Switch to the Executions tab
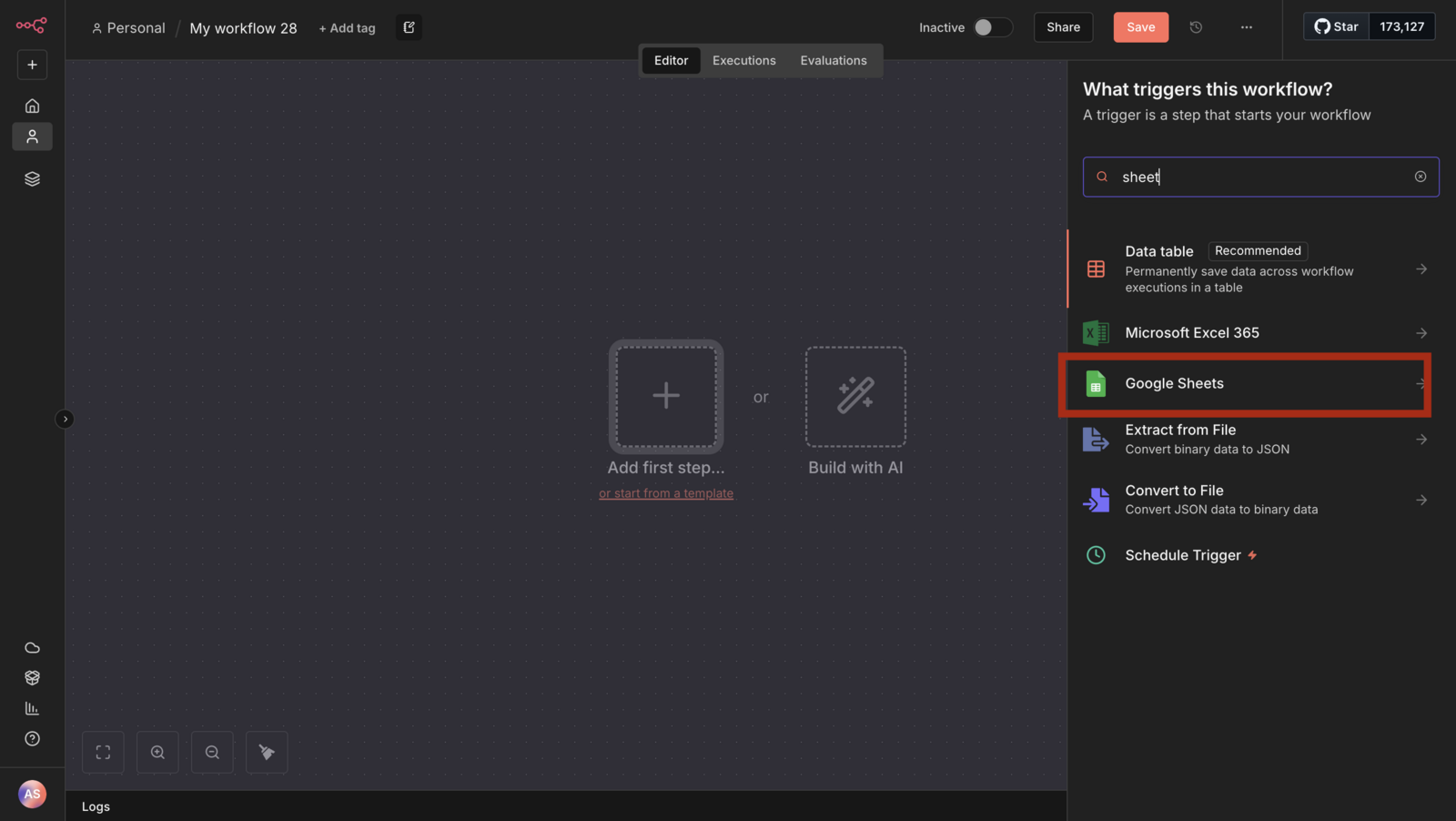The height and width of the screenshot is (821, 1456). point(743,60)
